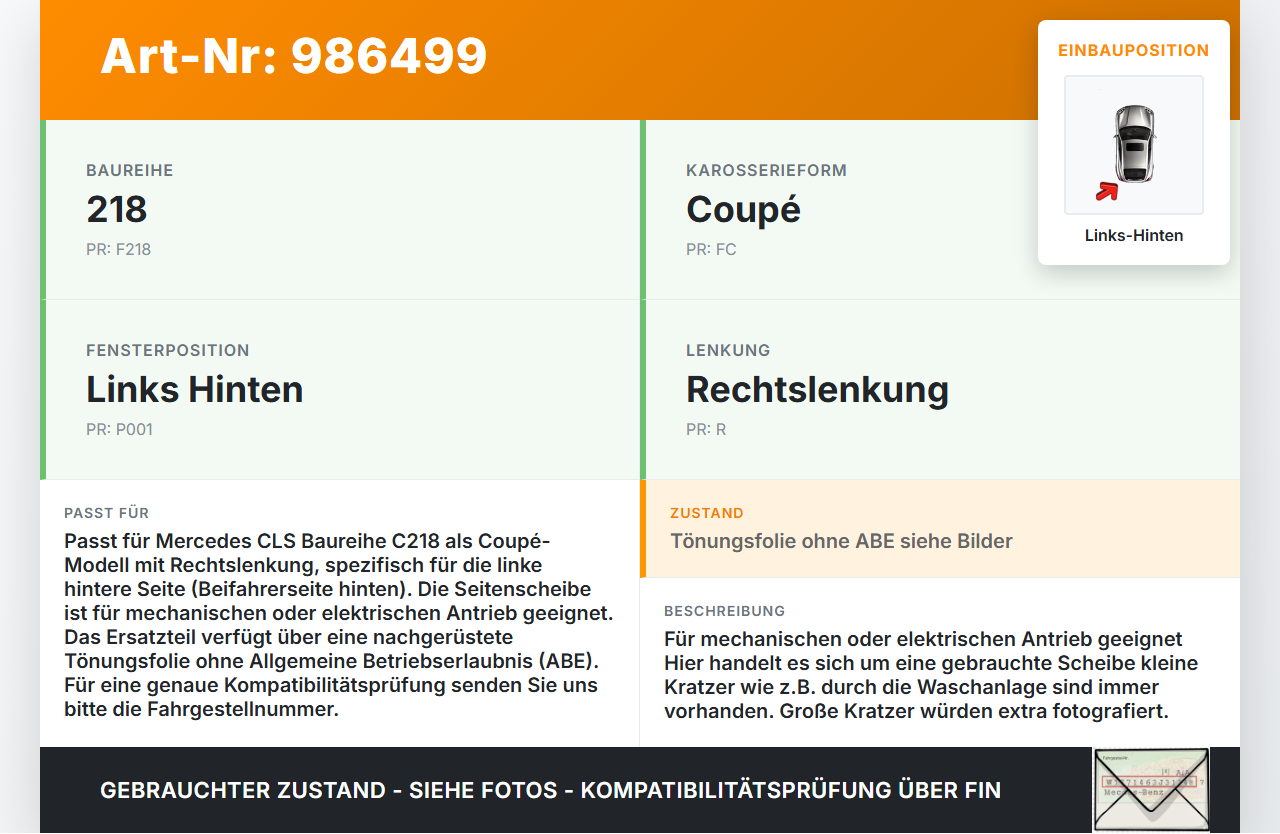Click the PR: R code text
1280x834 pixels.
pyautogui.click(x=706, y=430)
